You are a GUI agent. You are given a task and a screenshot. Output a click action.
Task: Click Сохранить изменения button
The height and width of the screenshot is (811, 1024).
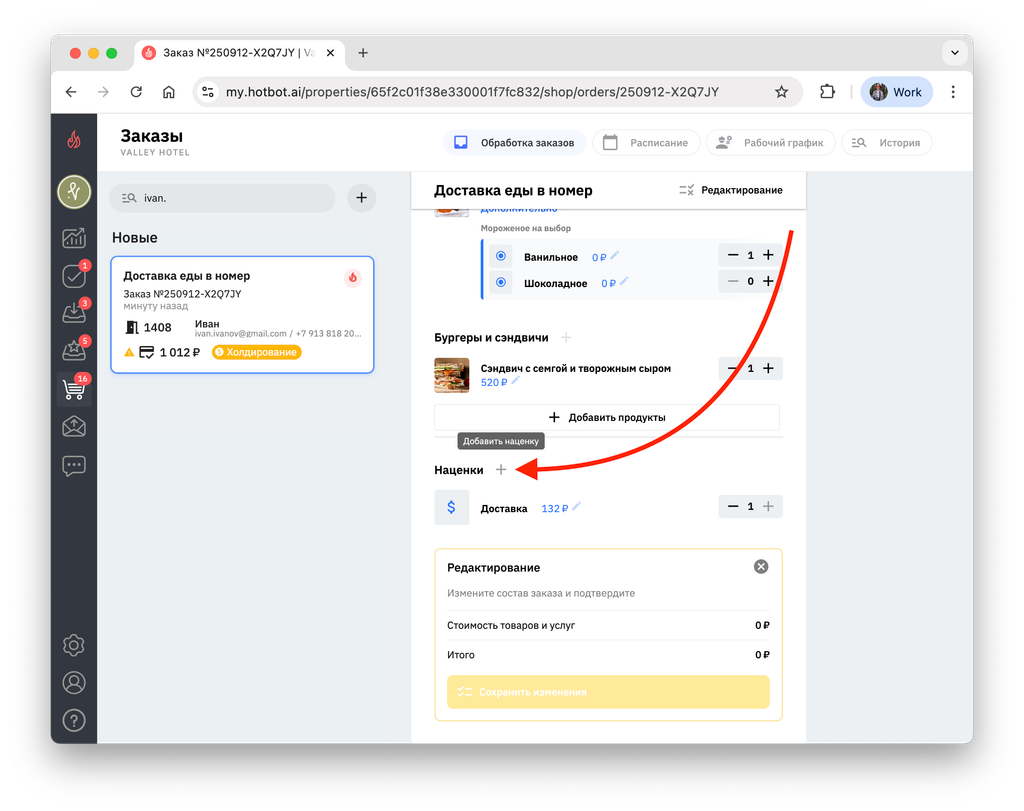pos(608,692)
